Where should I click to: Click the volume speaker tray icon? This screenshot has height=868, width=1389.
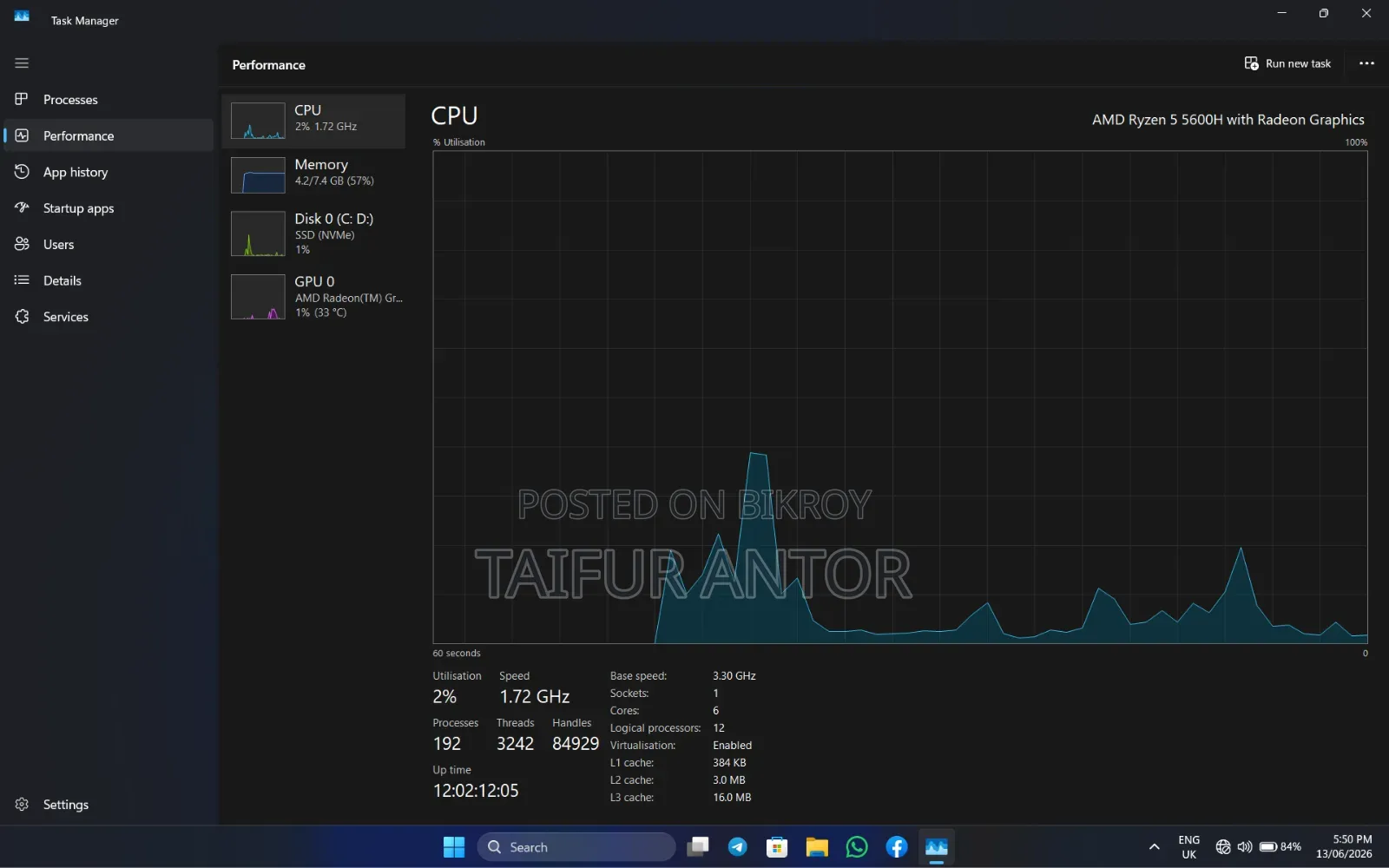coord(1245,847)
